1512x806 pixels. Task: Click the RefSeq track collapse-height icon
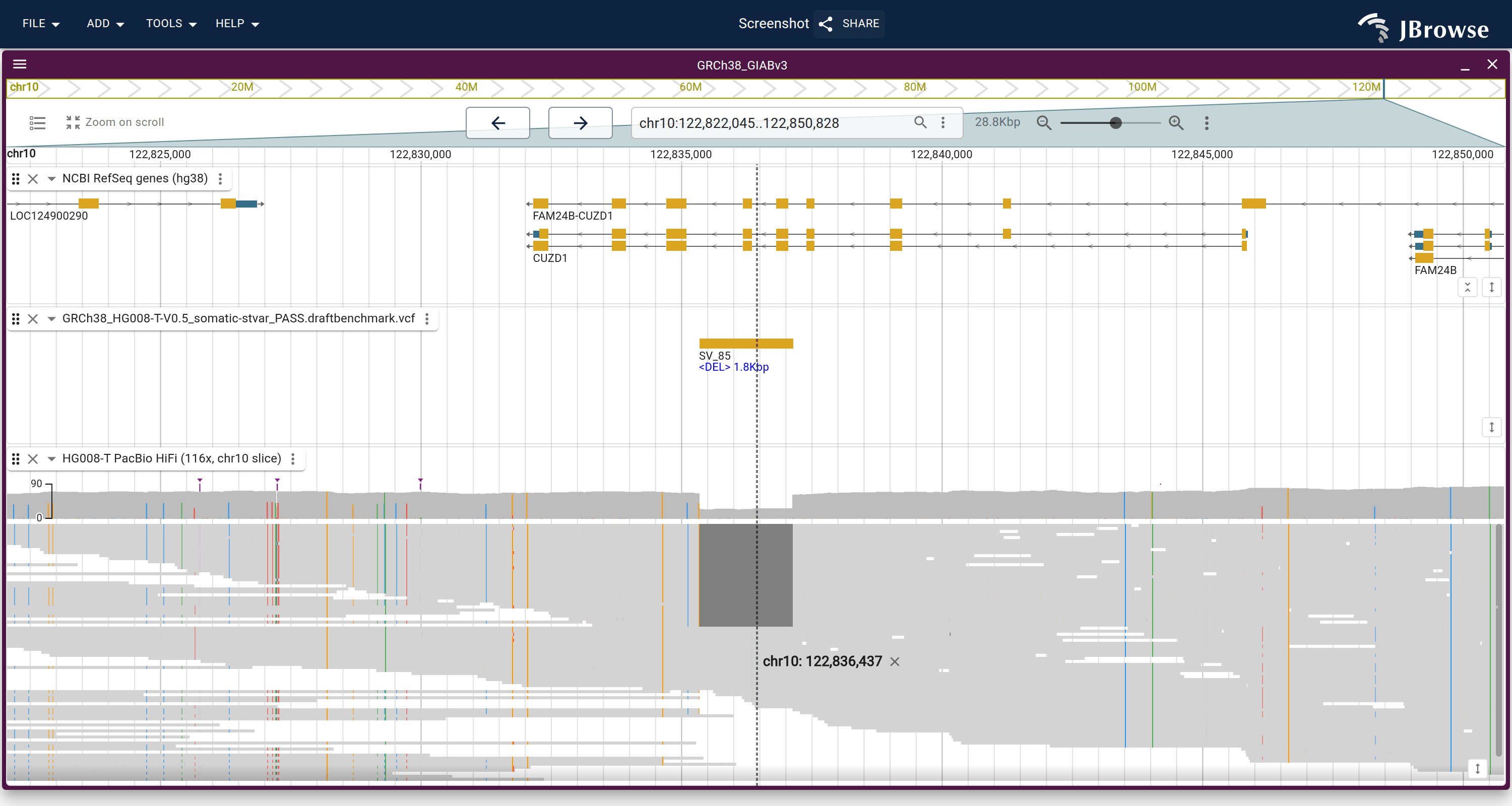click(x=1467, y=287)
